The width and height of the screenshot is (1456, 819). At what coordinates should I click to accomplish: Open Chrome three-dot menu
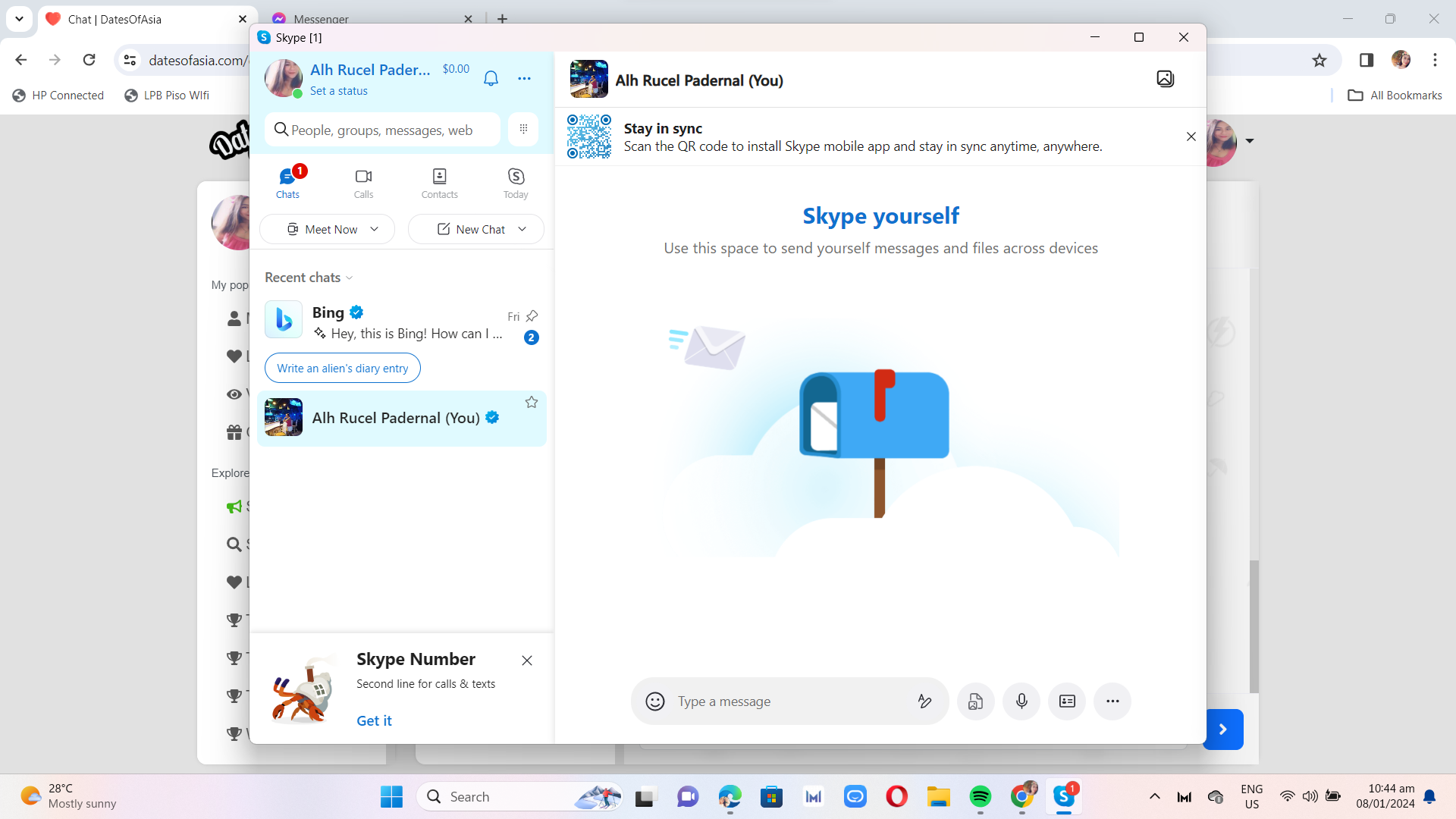coord(1435,60)
